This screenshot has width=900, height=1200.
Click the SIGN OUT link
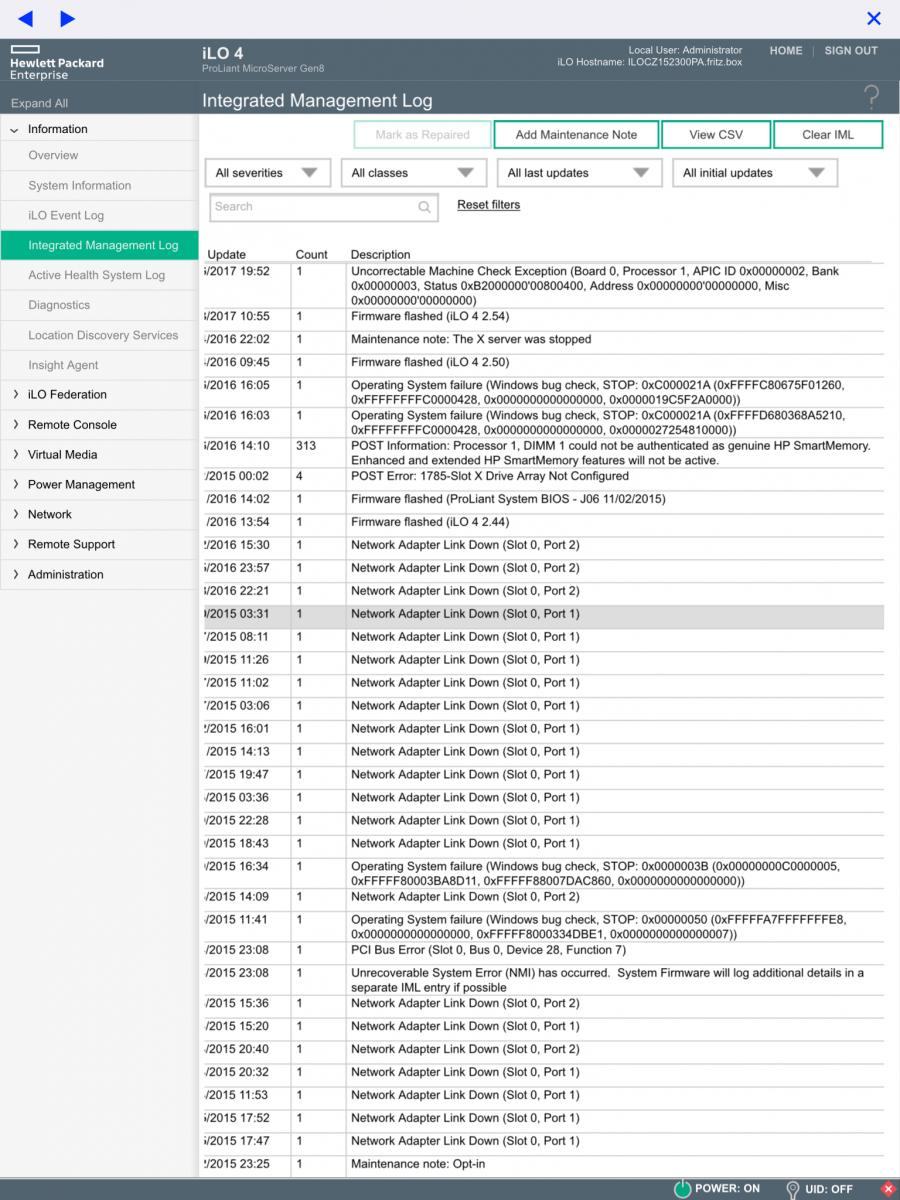click(851, 51)
